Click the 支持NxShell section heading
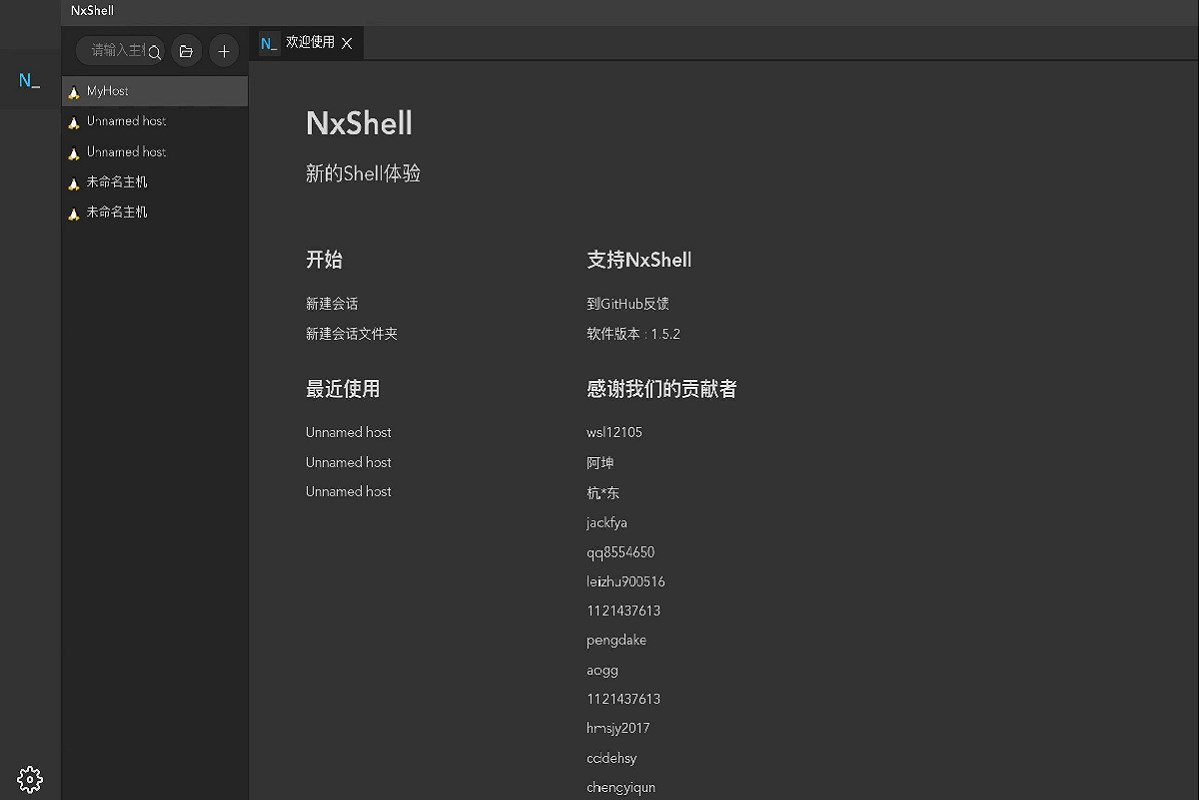This screenshot has width=1200, height=800. [x=639, y=260]
